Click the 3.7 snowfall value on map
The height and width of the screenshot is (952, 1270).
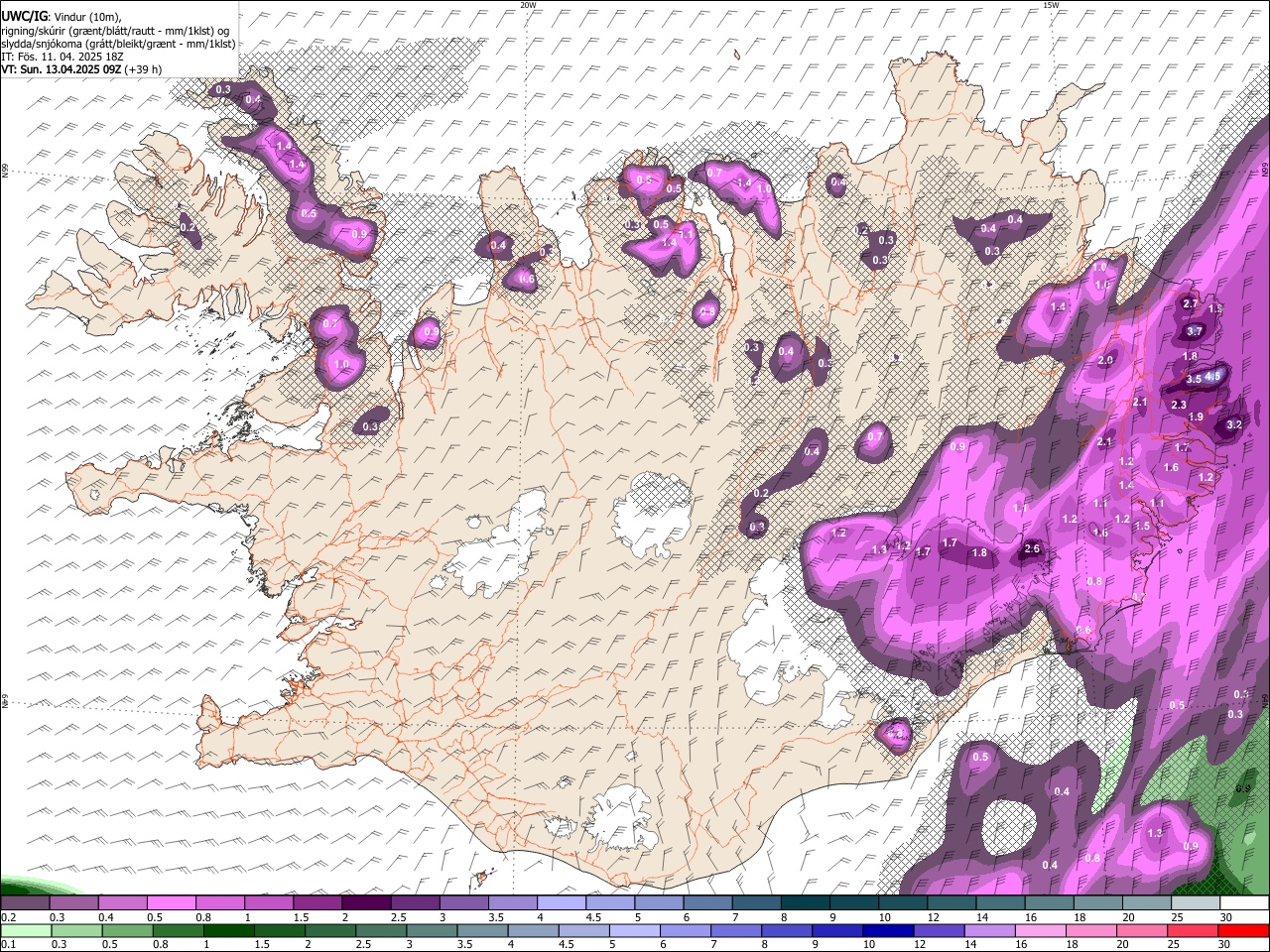[x=1195, y=331]
